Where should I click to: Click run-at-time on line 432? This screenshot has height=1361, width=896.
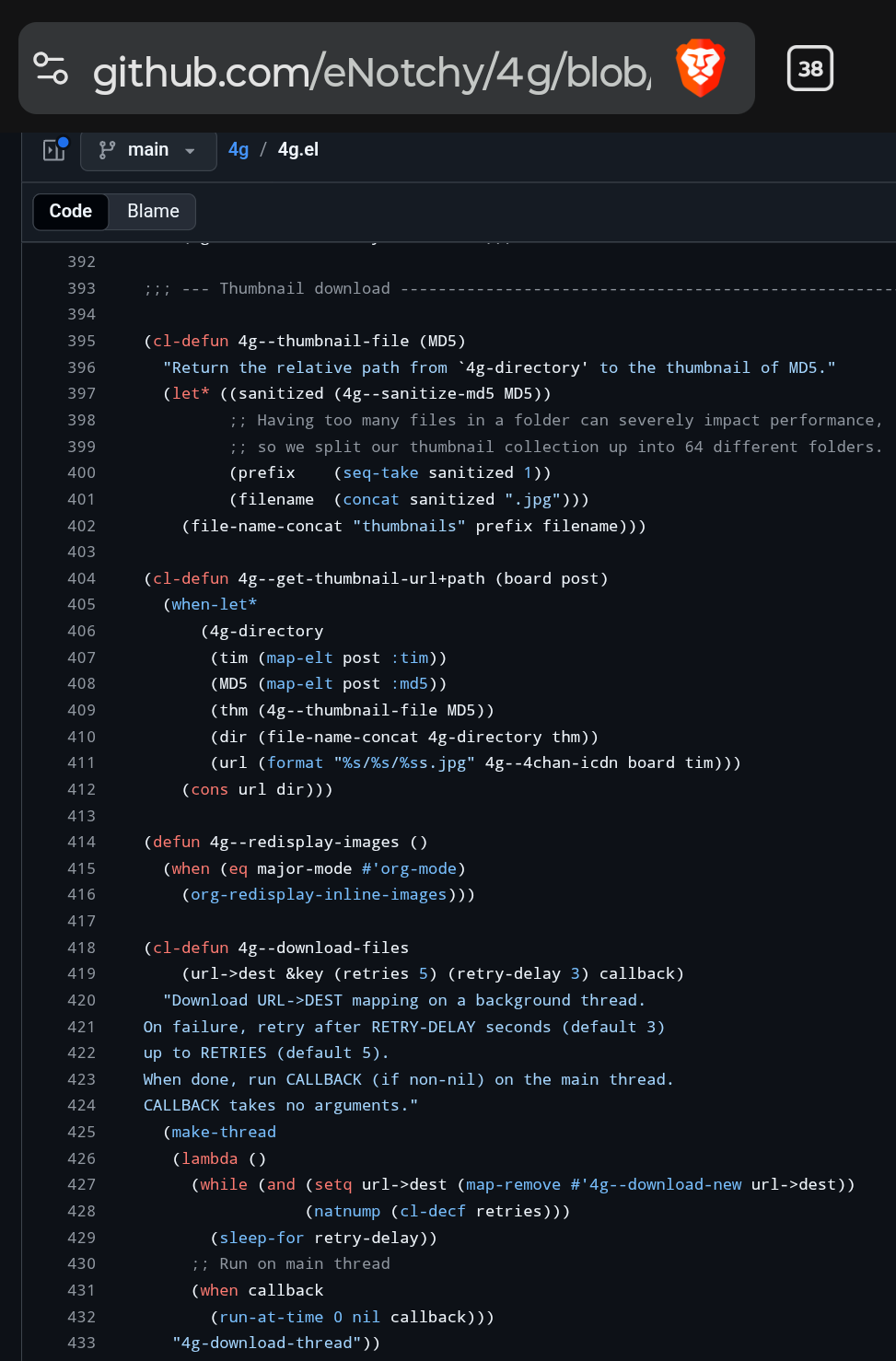[271, 1317]
